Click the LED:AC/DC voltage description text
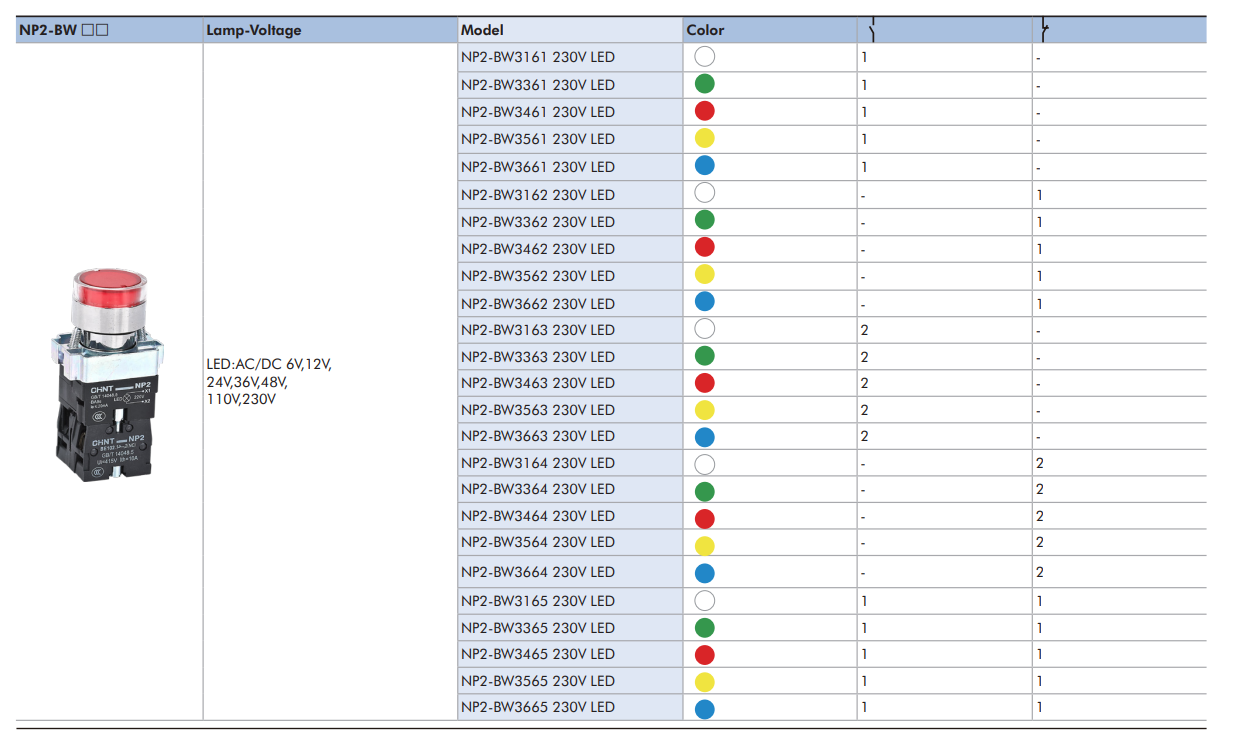The height and width of the screenshot is (732, 1233). coord(268,382)
